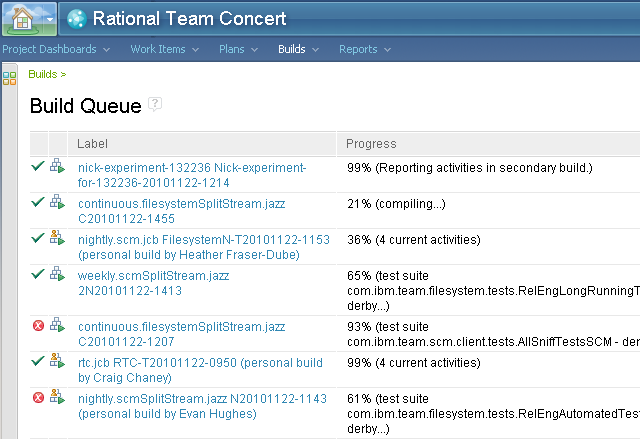Click green check for Craig Chaney personal build
640x439 pixels.
coord(38,361)
